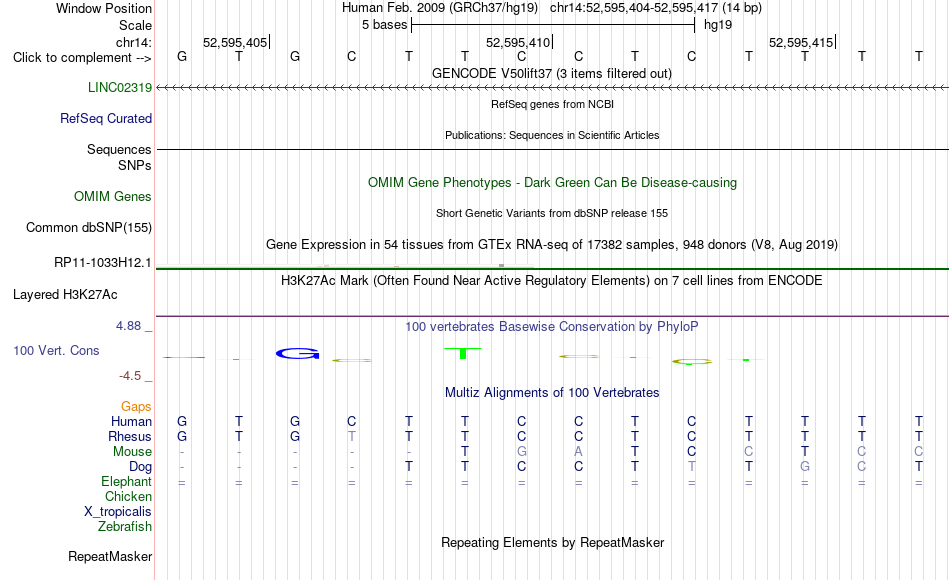
Task: Click the 52,595,415 coordinate marker
Action: pyautogui.click(x=802, y=42)
